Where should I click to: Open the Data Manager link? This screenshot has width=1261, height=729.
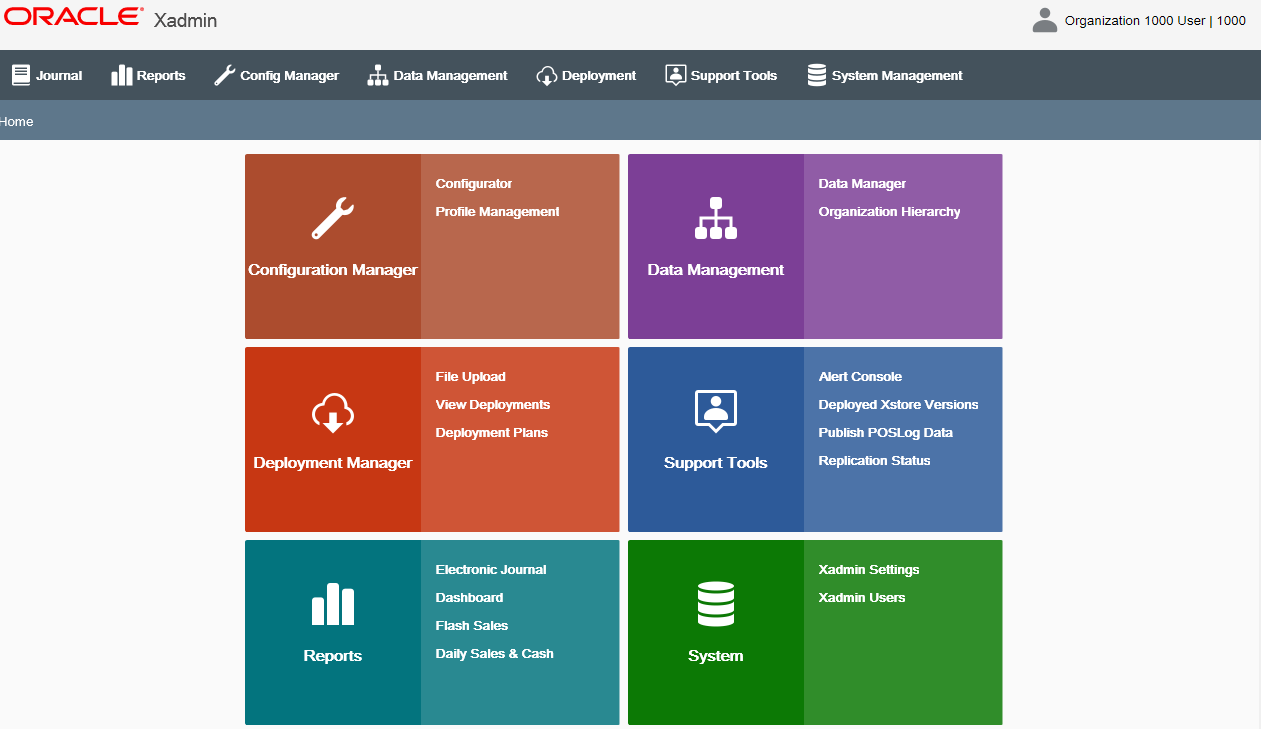pyautogui.click(x=862, y=184)
